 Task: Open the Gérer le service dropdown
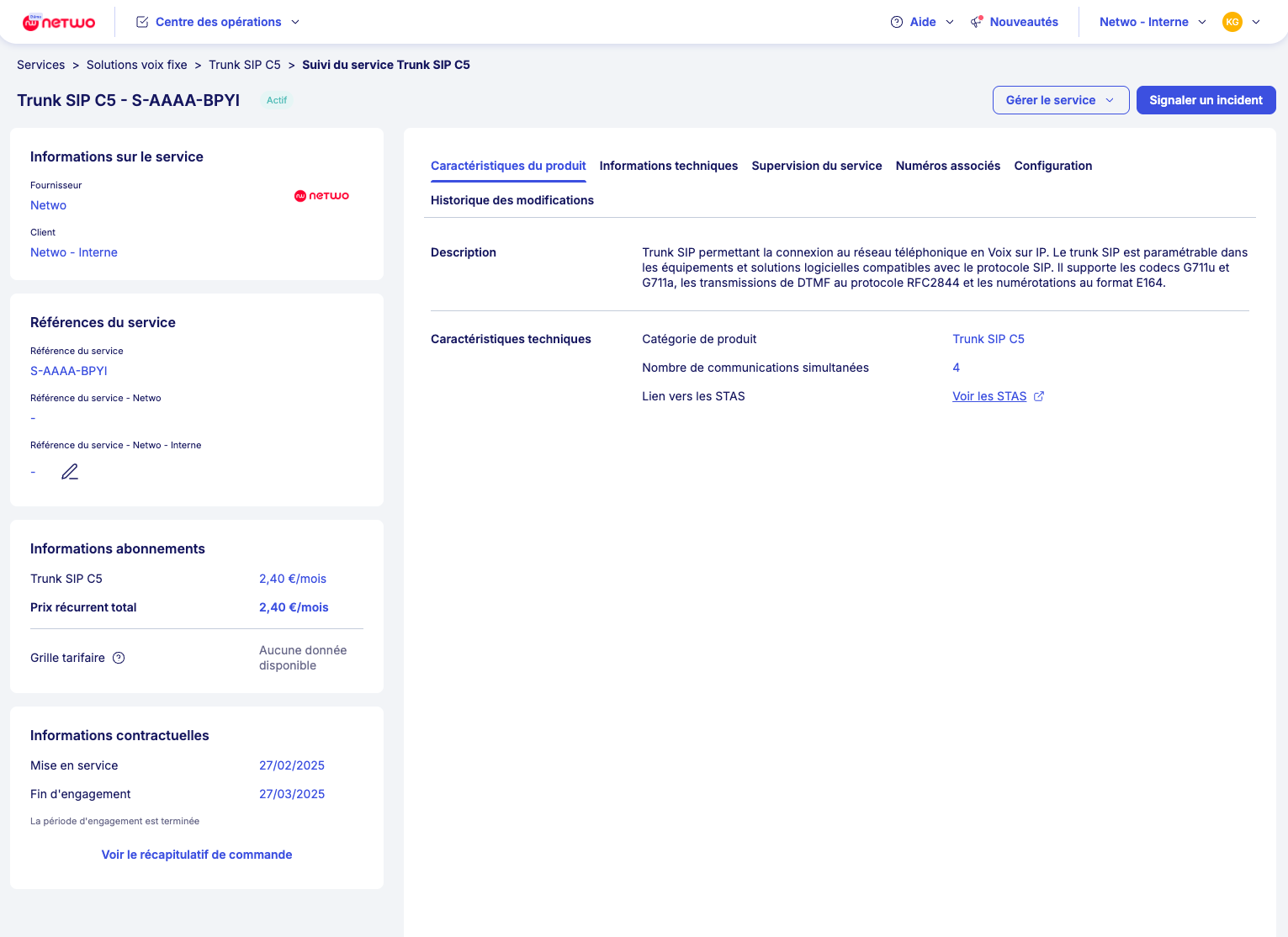coord(1061,100)
